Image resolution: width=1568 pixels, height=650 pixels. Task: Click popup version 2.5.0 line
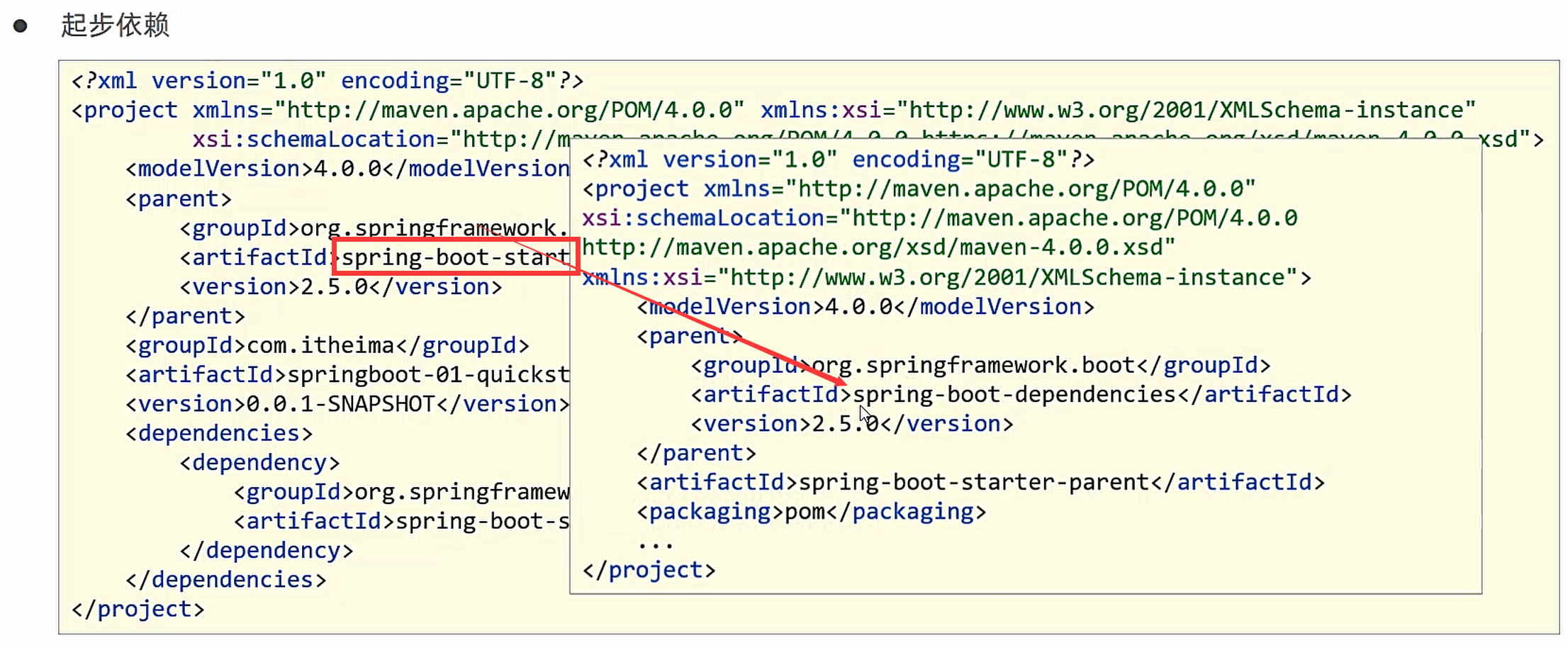point(852,424)
